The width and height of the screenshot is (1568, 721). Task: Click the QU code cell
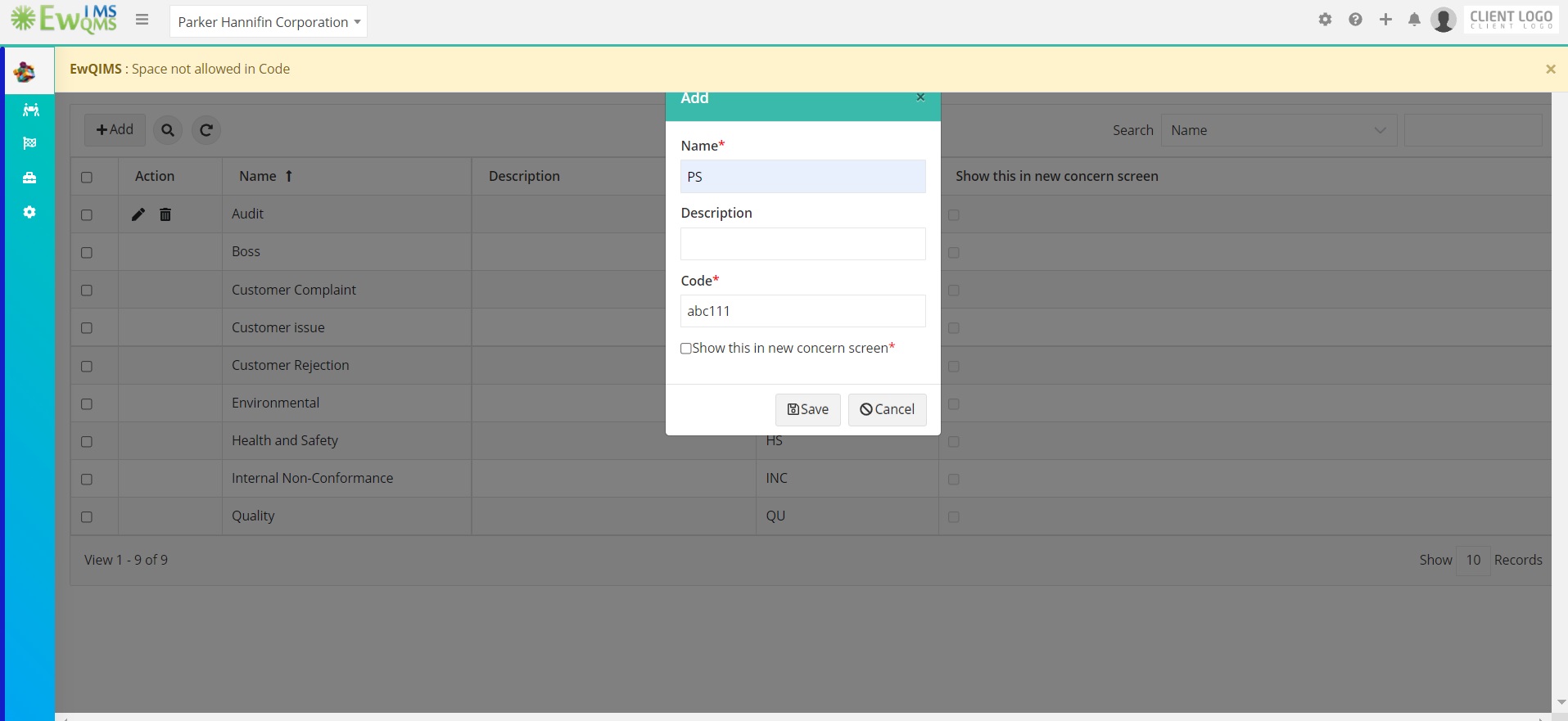pos(847,516)
